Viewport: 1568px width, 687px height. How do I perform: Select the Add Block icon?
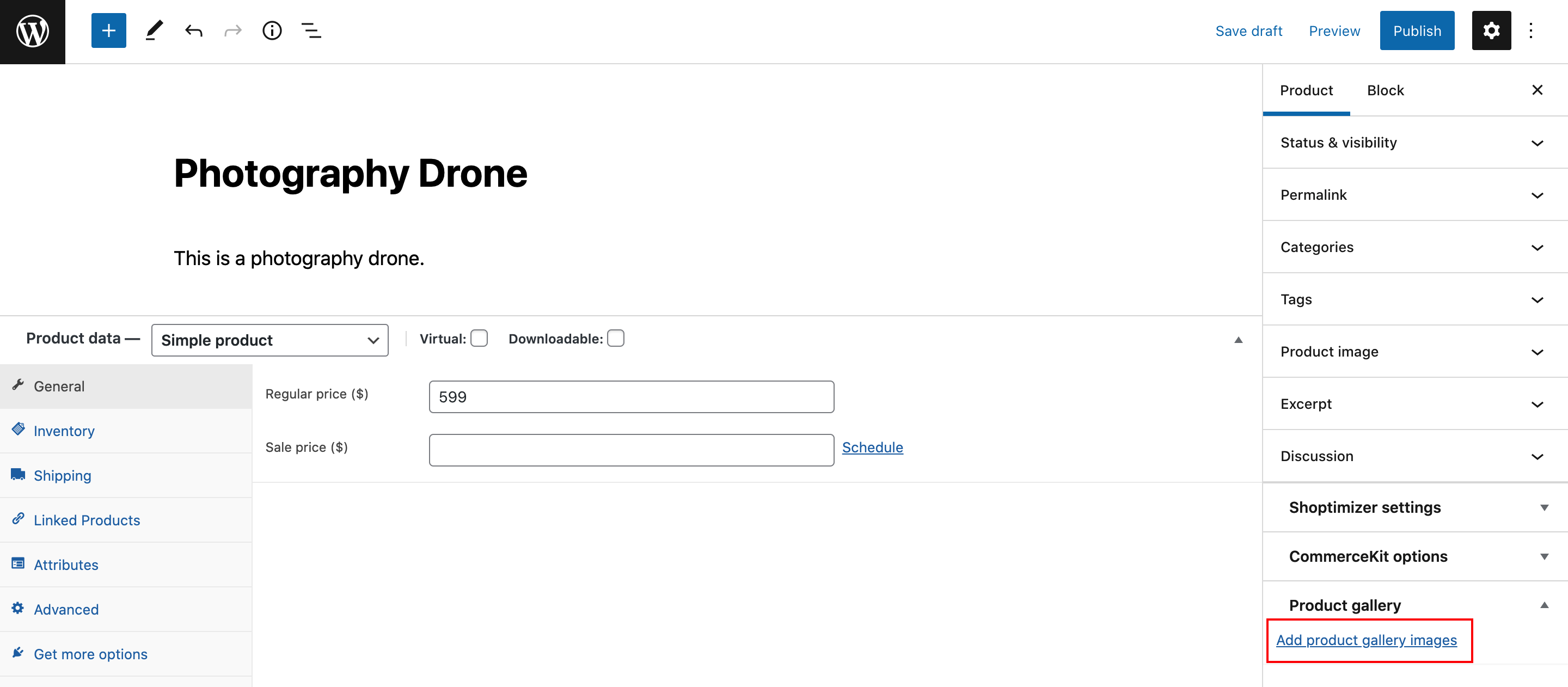point(108,29)
